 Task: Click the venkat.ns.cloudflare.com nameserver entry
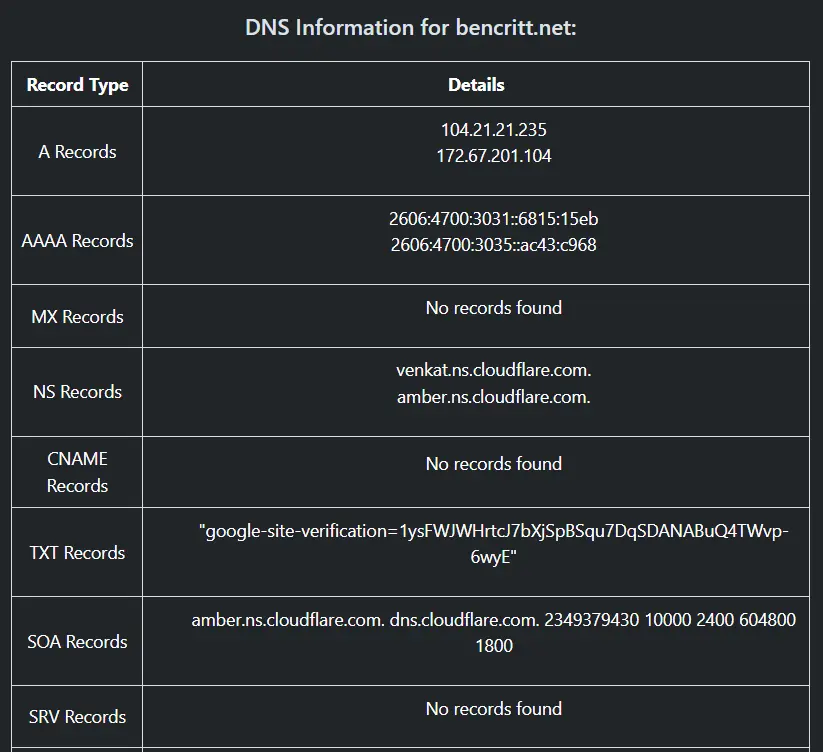[494, 370]
